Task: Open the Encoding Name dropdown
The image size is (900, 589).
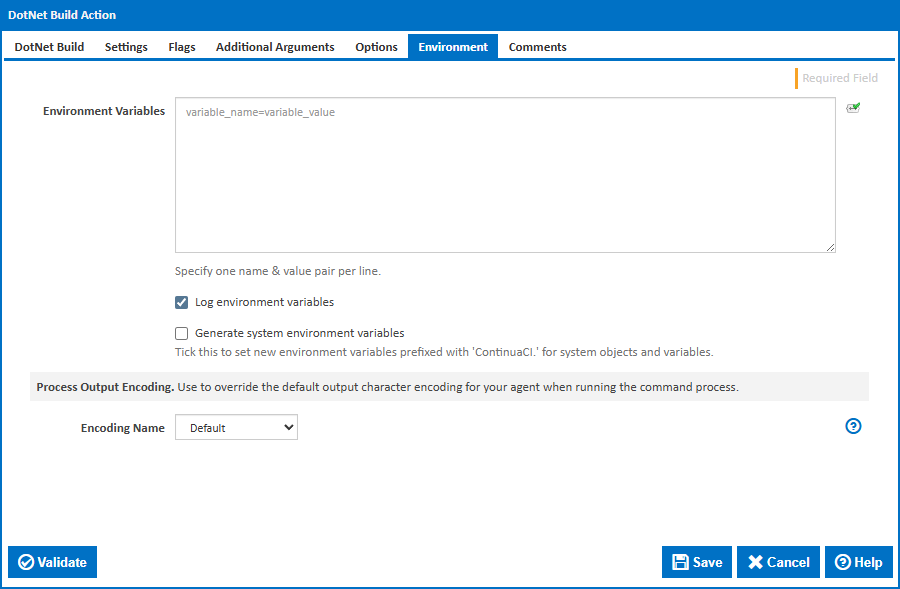Action: tap(236, 427)
